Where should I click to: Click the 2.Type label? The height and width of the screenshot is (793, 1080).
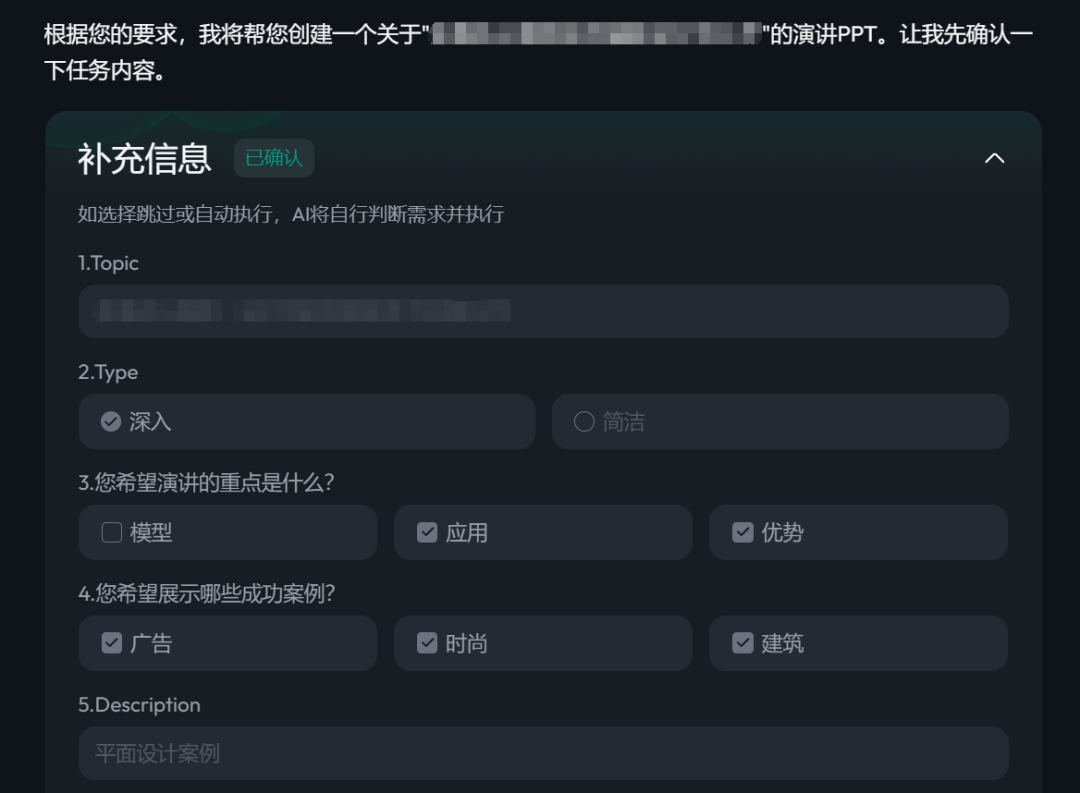pyautogui.click(x=108, y=372)
